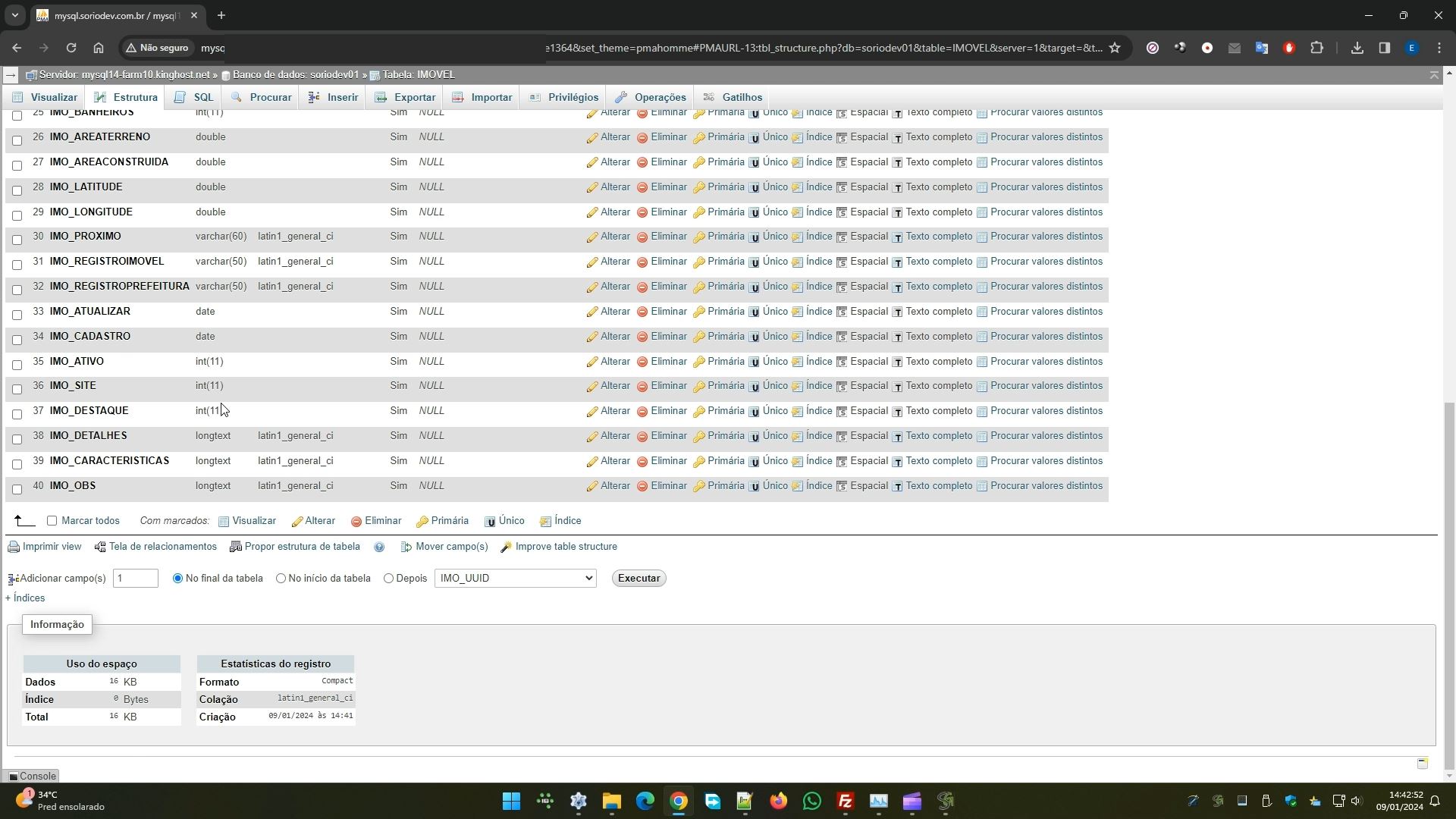Click Procurar valores distintos for IMO_SITE
This screenshot has height=819, width=1456.
pyautogui.click(x=1046, y=386)
